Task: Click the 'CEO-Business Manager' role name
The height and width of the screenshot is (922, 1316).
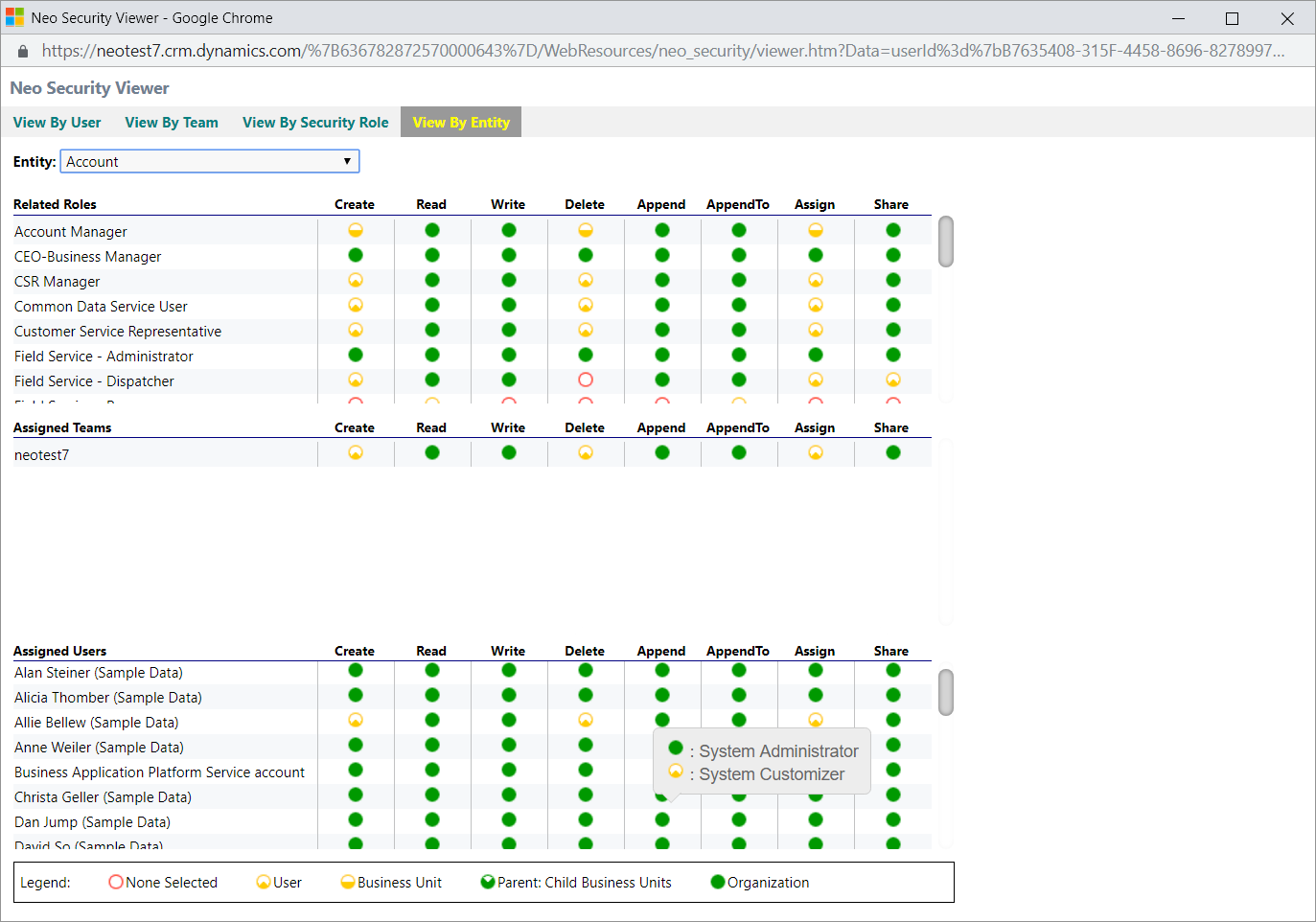Action: pyautogui.click(x=87, y=257)
